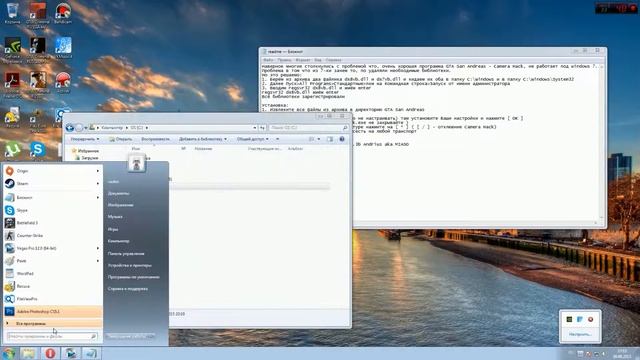Open WordPad from the Start menu
The width and height of the screenshot is (640, 360).
53,273
